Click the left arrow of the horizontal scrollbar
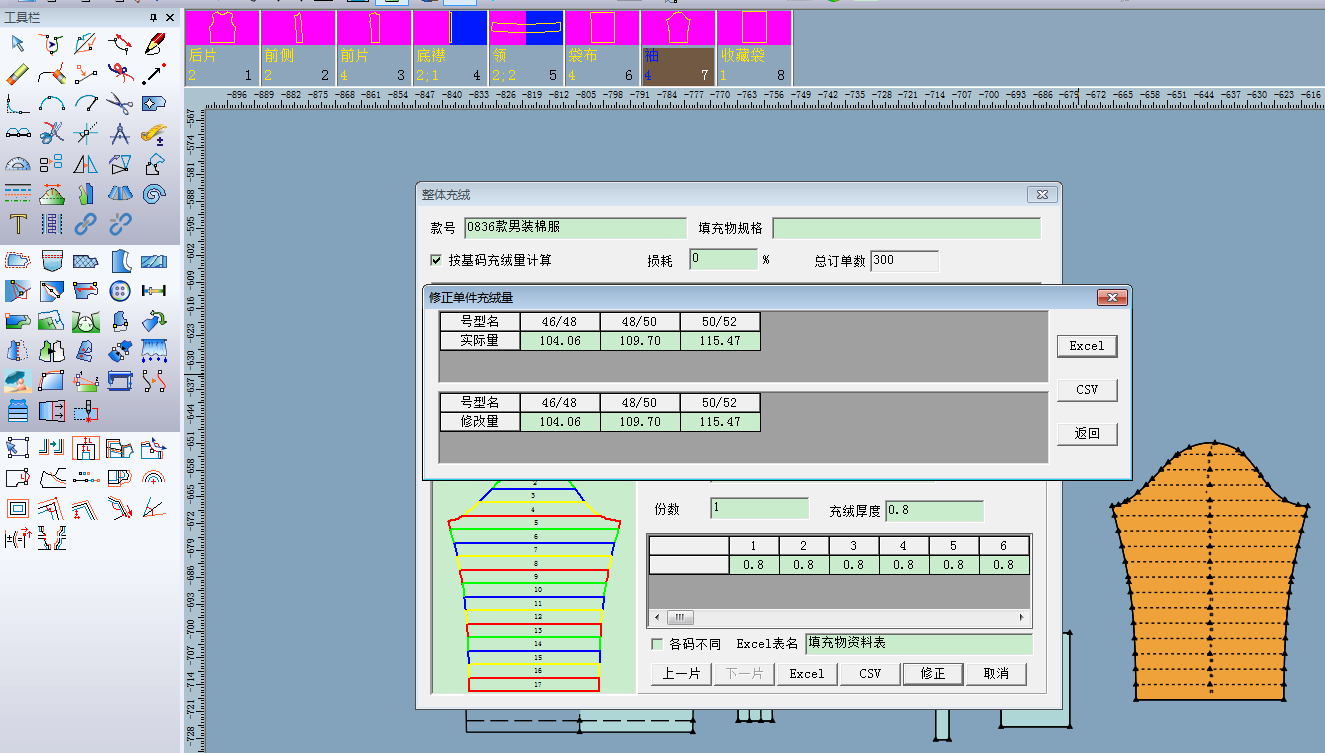Image resolution: width=1325 pixels, height=753 pixels. click(x=656, y=617)
